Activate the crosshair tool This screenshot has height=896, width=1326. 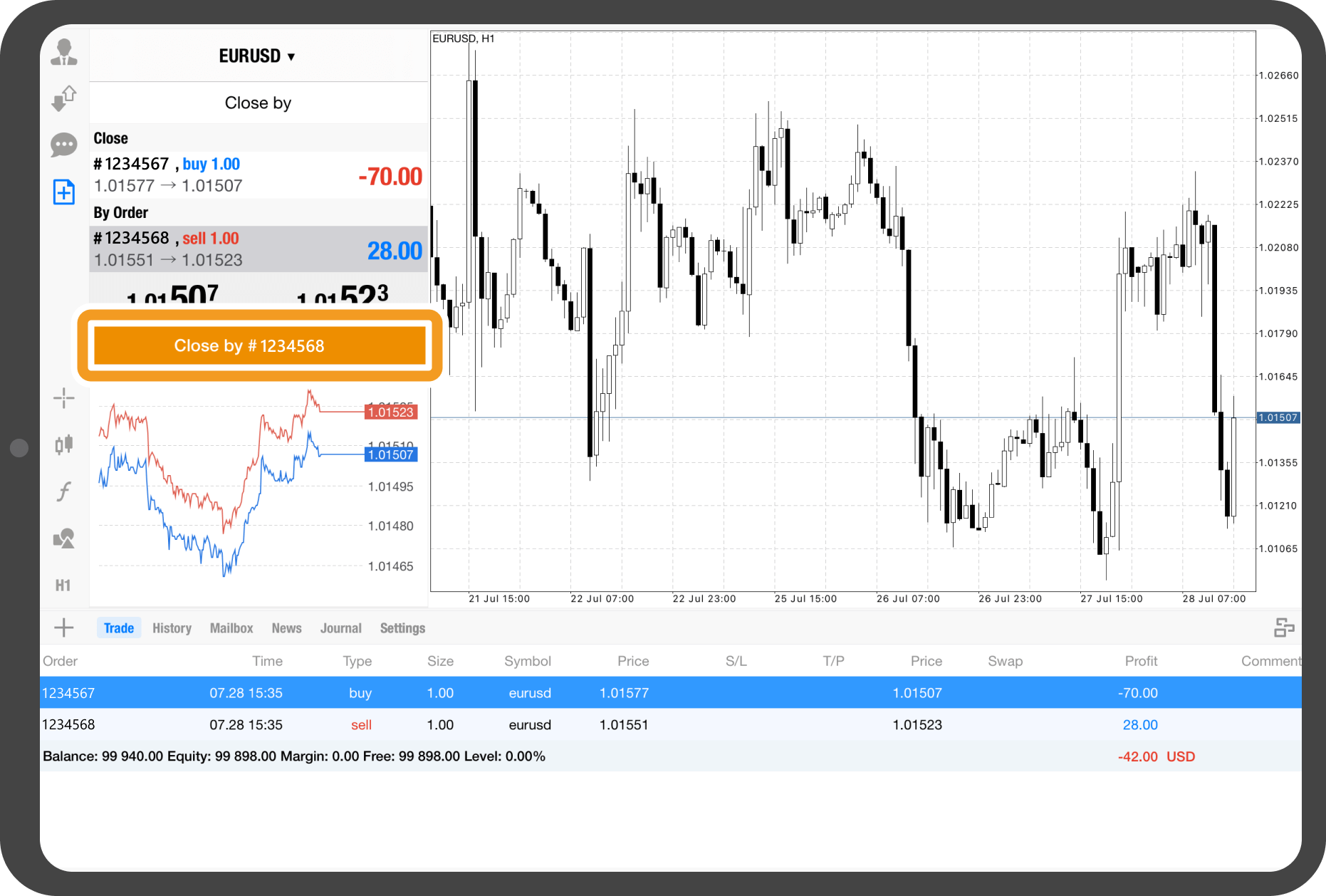point(64,398)
